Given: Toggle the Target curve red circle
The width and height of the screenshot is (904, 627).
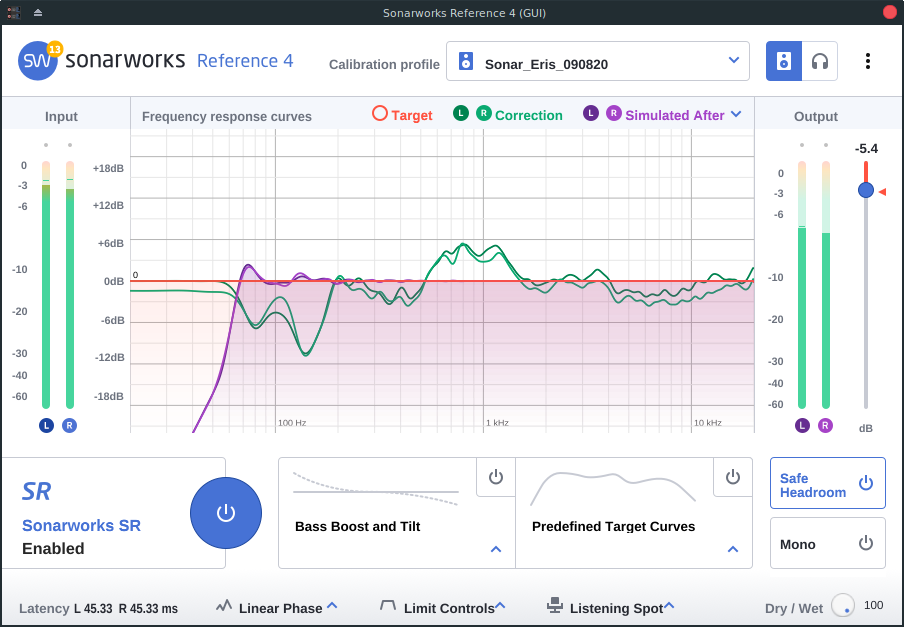Looking at the screenshot, I should (x=379, y=113).
